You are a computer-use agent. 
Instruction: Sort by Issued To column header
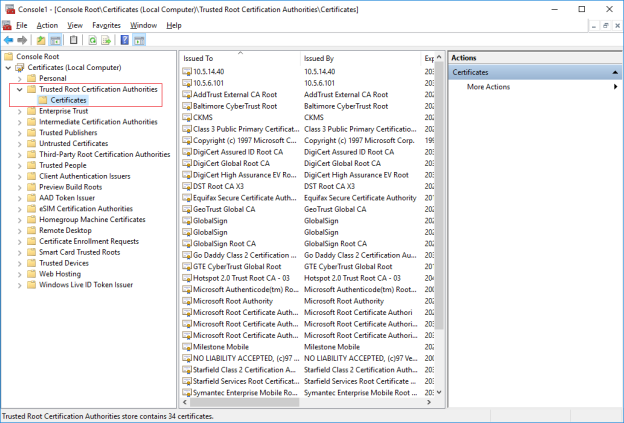click(x=240, y=59)
